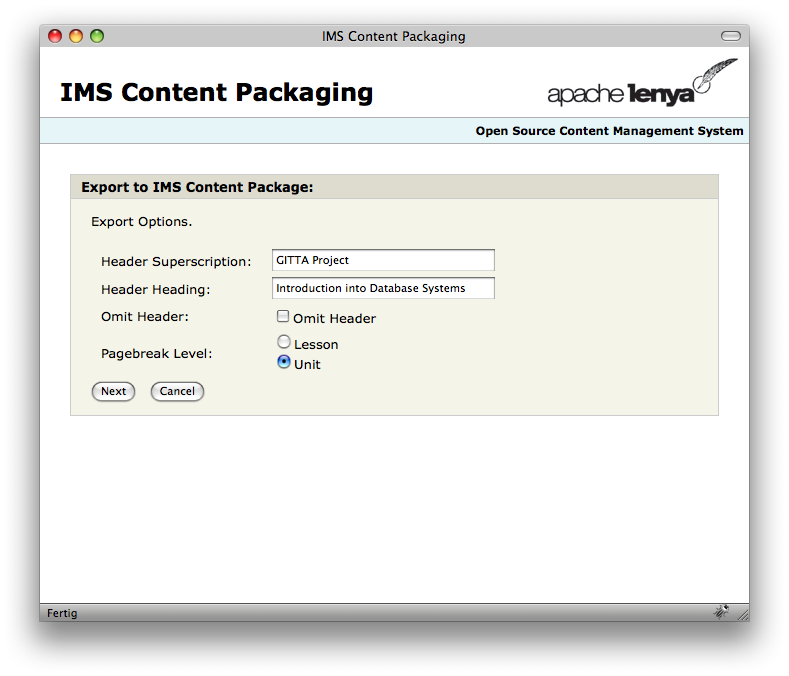789x676 pixels.
Task: Select the Lesson pagebreak level
Action: [284, 342]
